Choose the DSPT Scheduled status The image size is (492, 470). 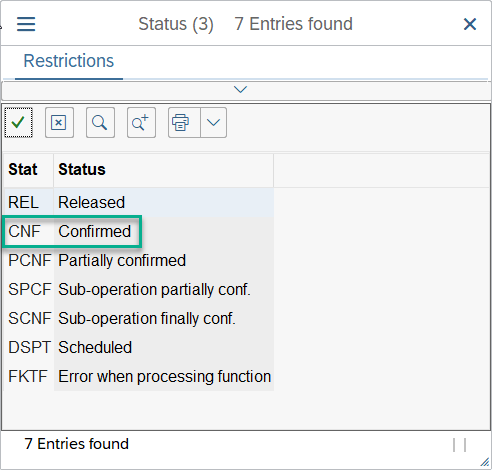coord(139,347)
